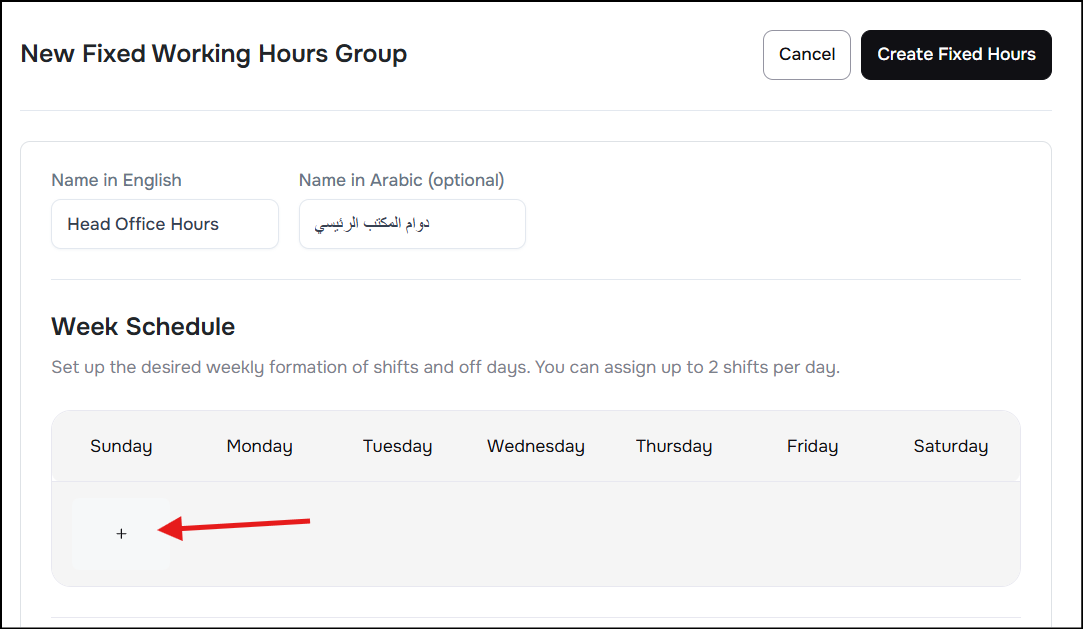1083x629 pixels.
Task: Select the Monday column header
Action: tap(259, 446)
